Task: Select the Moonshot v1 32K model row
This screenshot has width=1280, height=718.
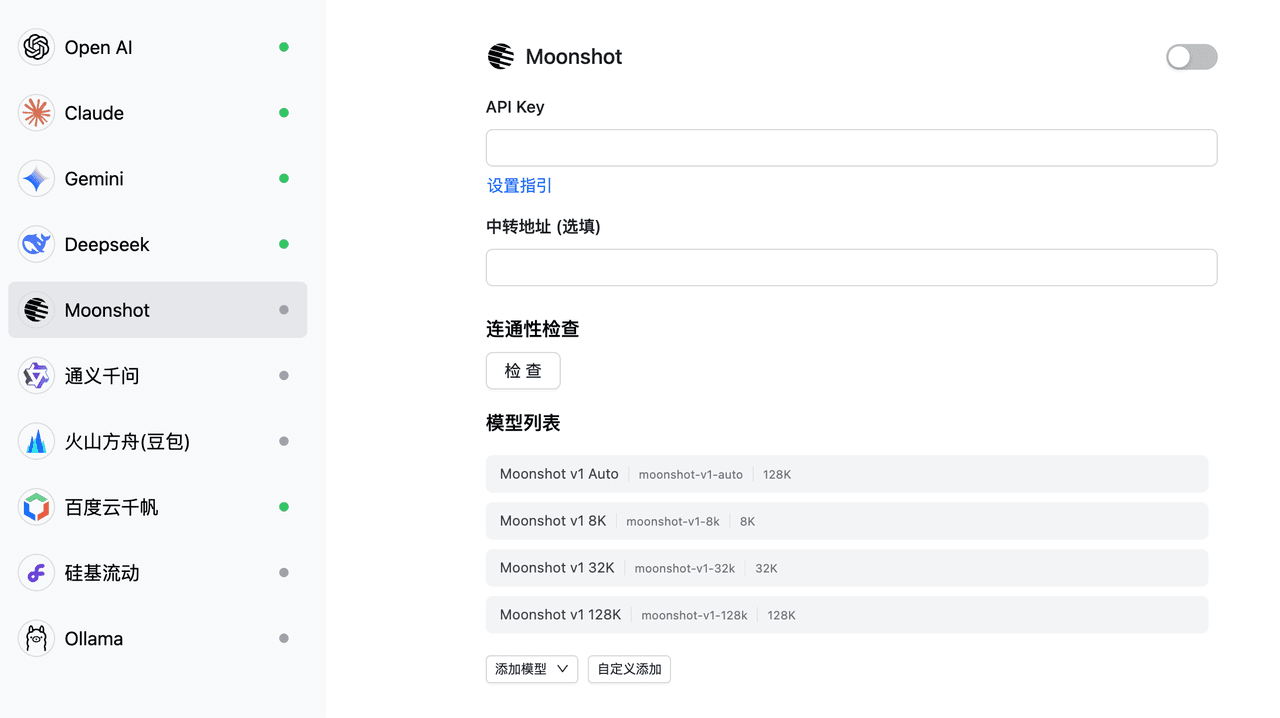Action: click(847, 568)
